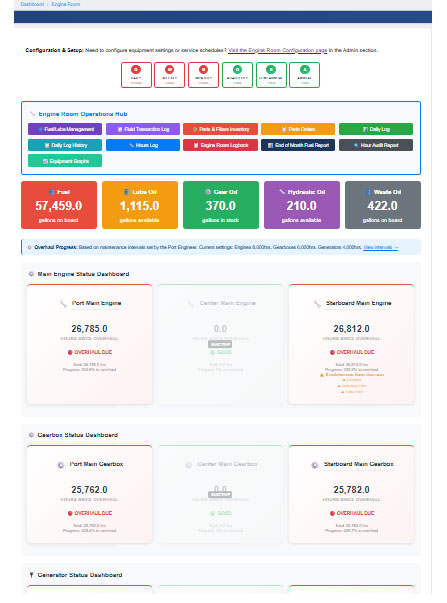Click the Lube Oil card icon

[x=127, y=192]
